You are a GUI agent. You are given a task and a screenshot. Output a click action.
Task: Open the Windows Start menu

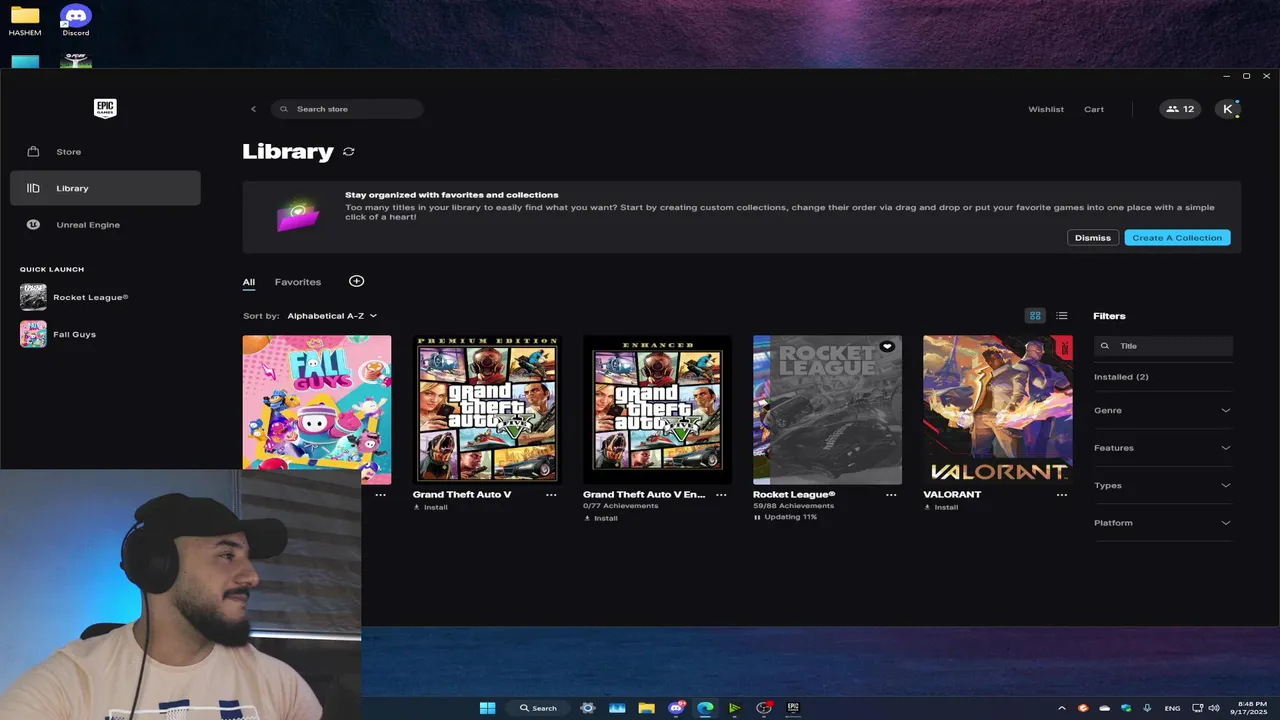pos(487,708)
